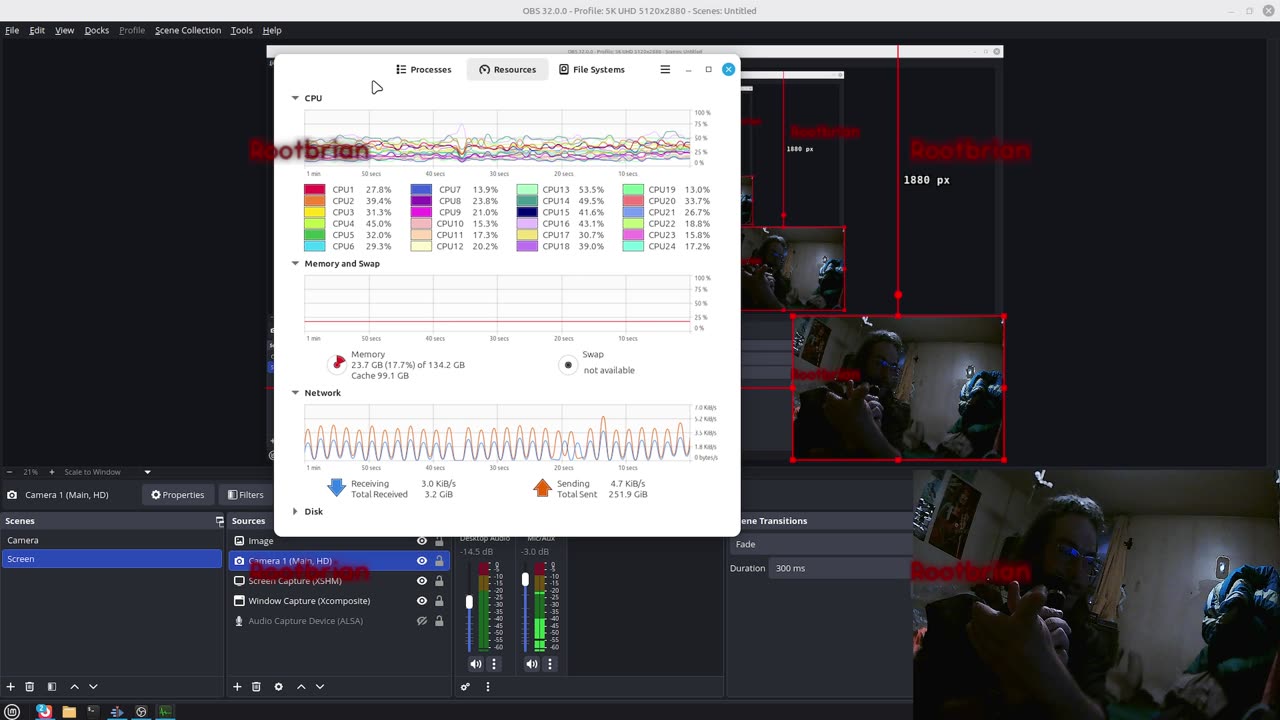This screenshot has width=1280, height=720.
Task: Select the Window Capture (Xcomposite) source row
Action: click(340, 601)
